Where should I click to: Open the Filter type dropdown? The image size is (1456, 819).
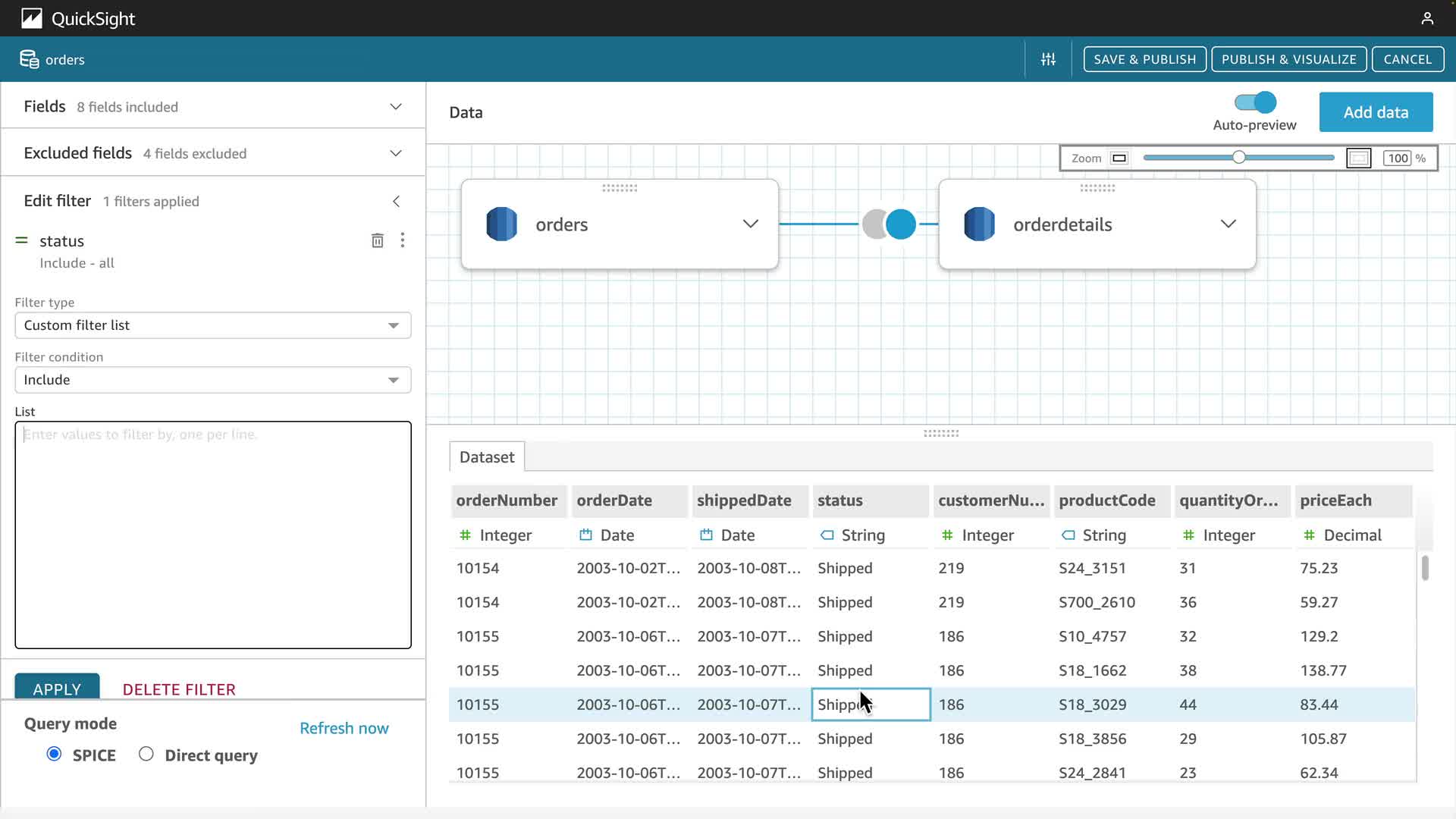point(212,325)
